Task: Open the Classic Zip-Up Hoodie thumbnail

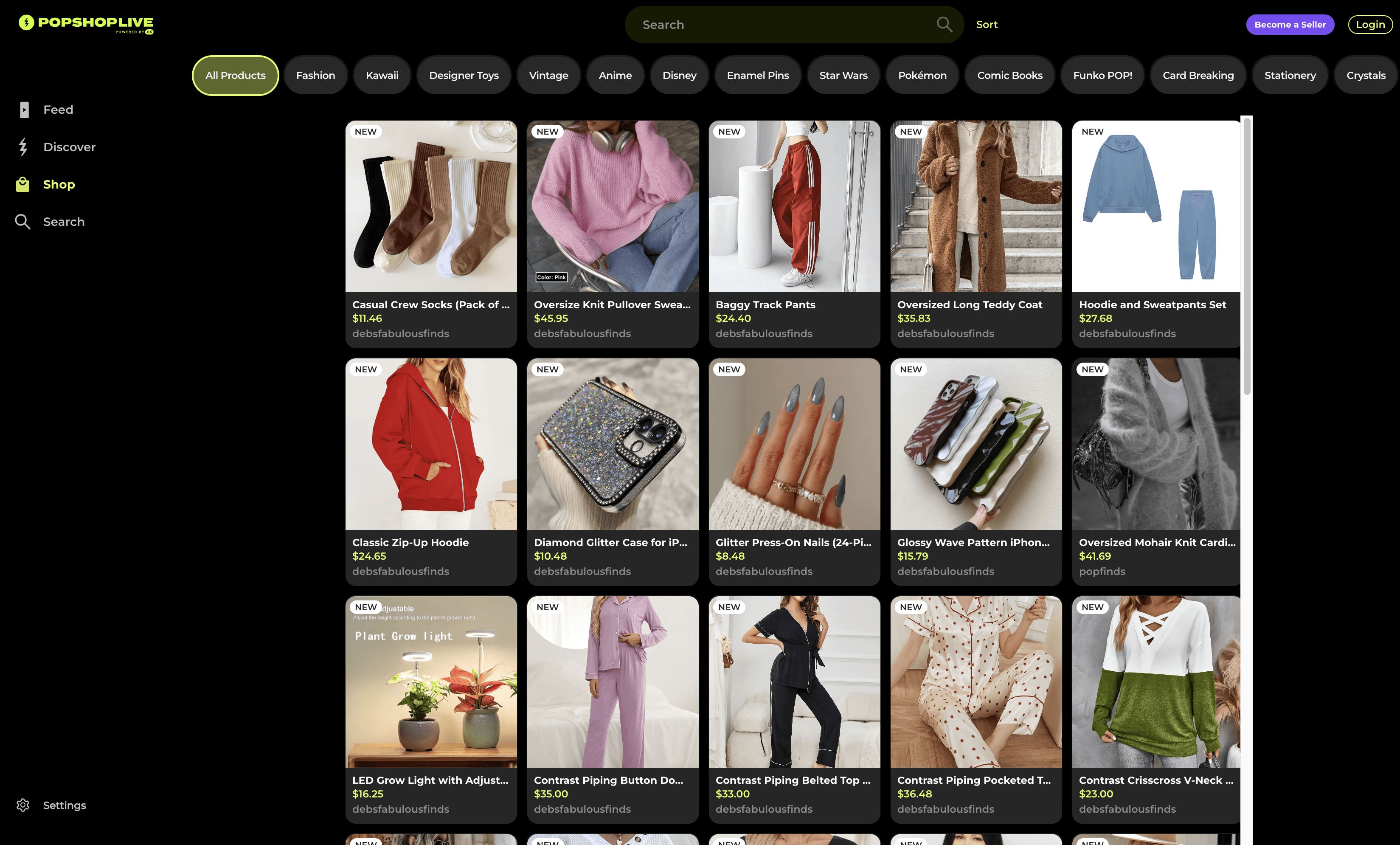Action: pyautogui.click(x=431, y=444)
